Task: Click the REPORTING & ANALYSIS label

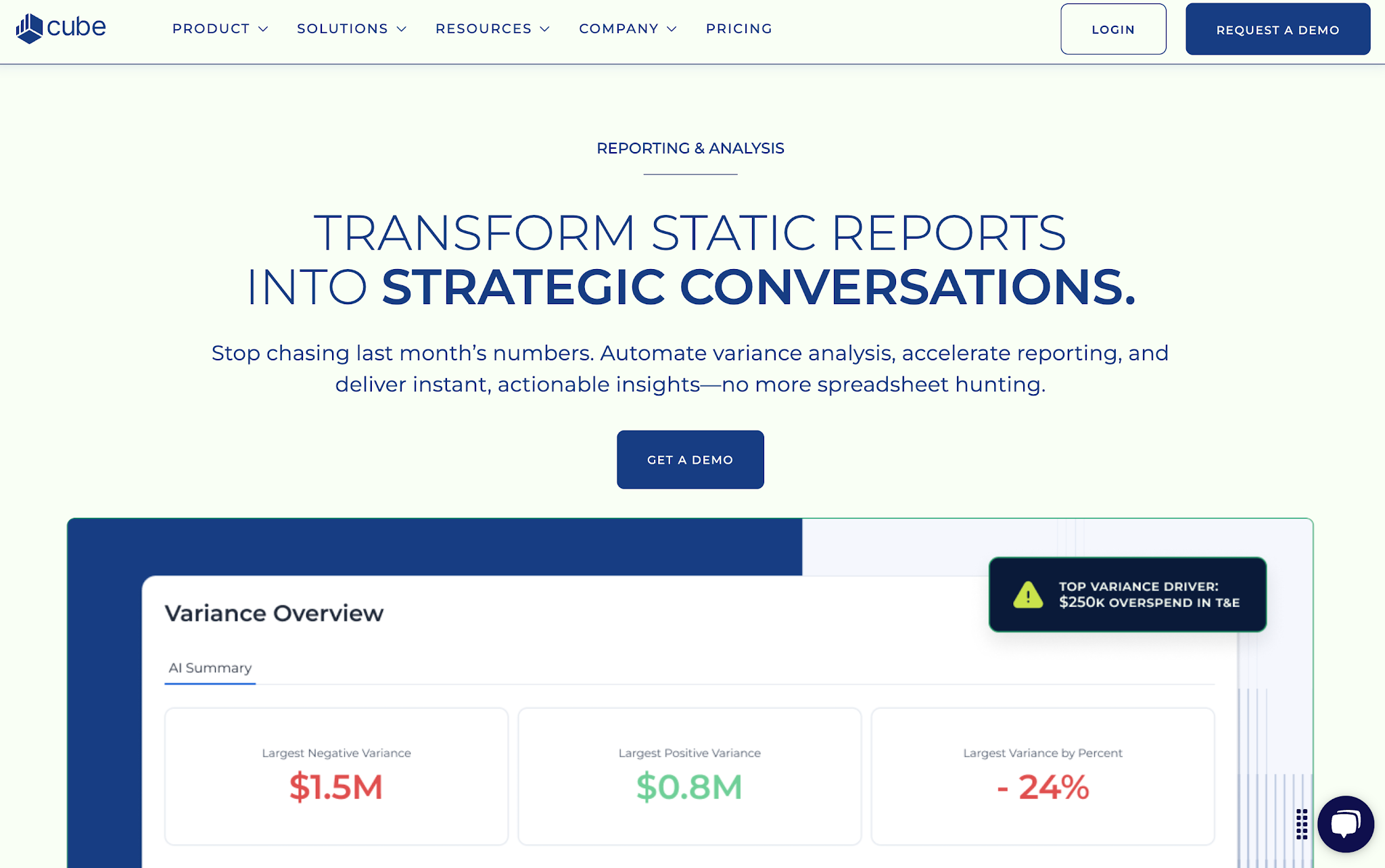Action: (x=690, y=149)
